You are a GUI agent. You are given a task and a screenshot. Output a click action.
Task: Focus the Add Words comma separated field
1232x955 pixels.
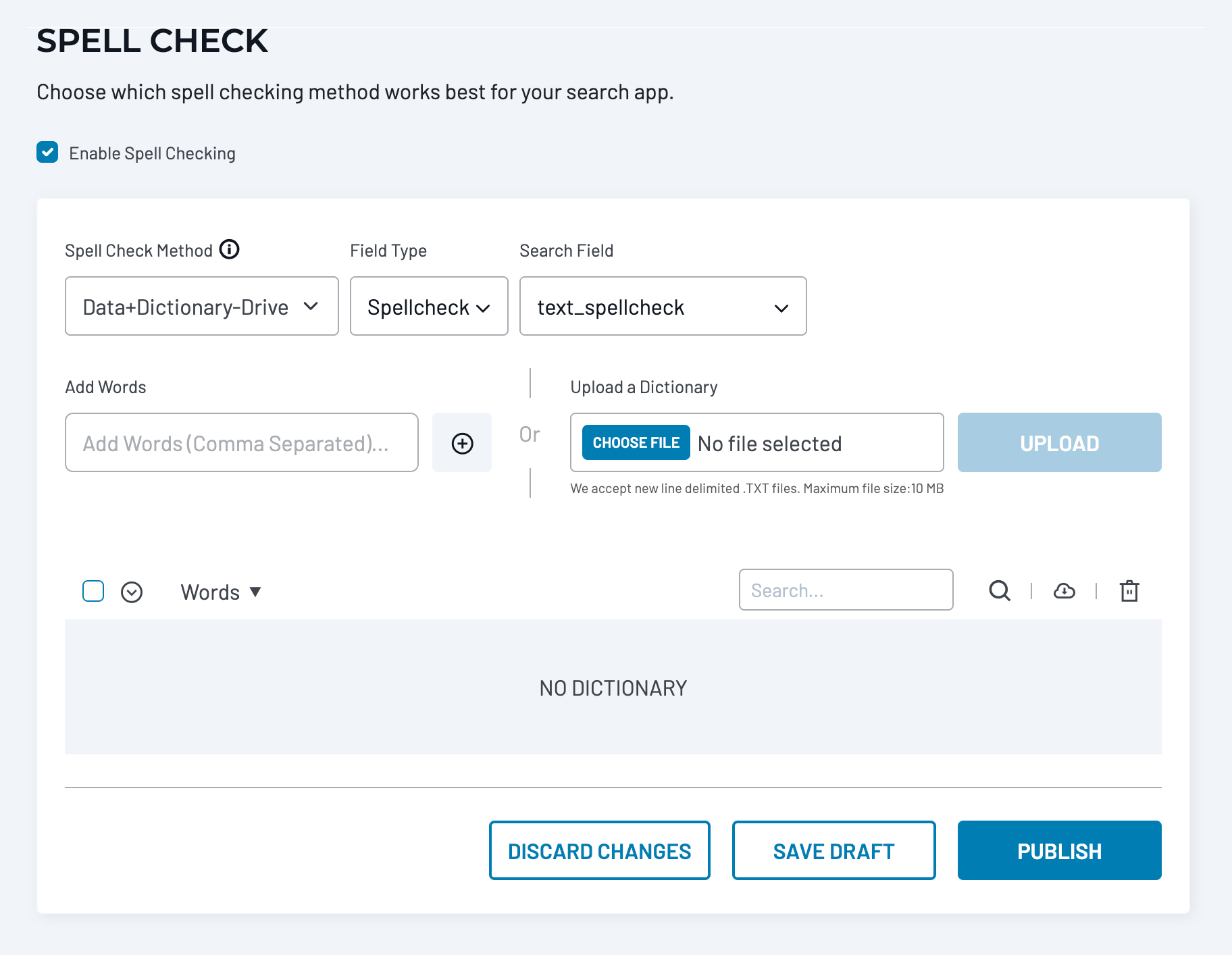(242, 442)
